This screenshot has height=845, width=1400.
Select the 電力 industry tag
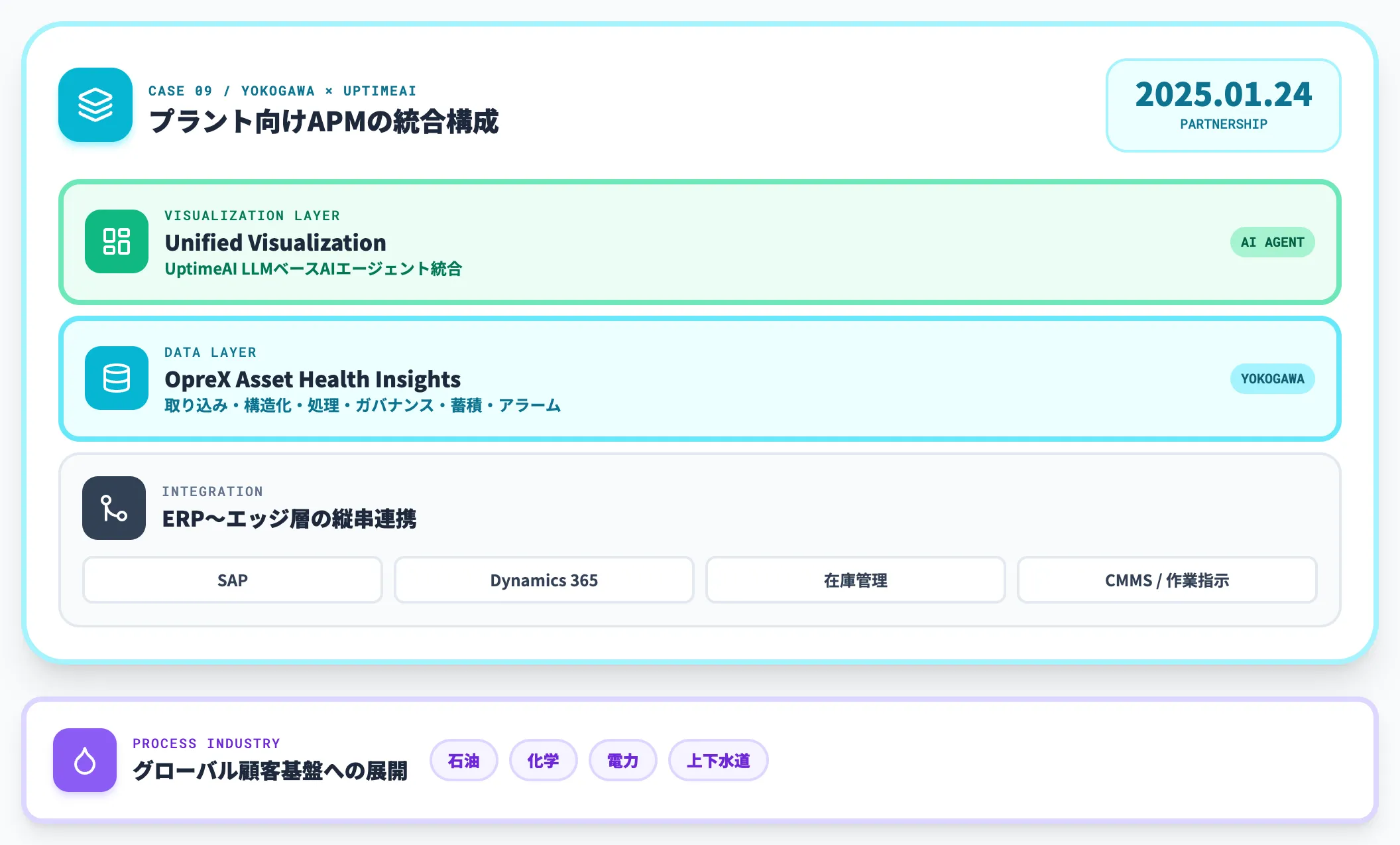[623, 760]
